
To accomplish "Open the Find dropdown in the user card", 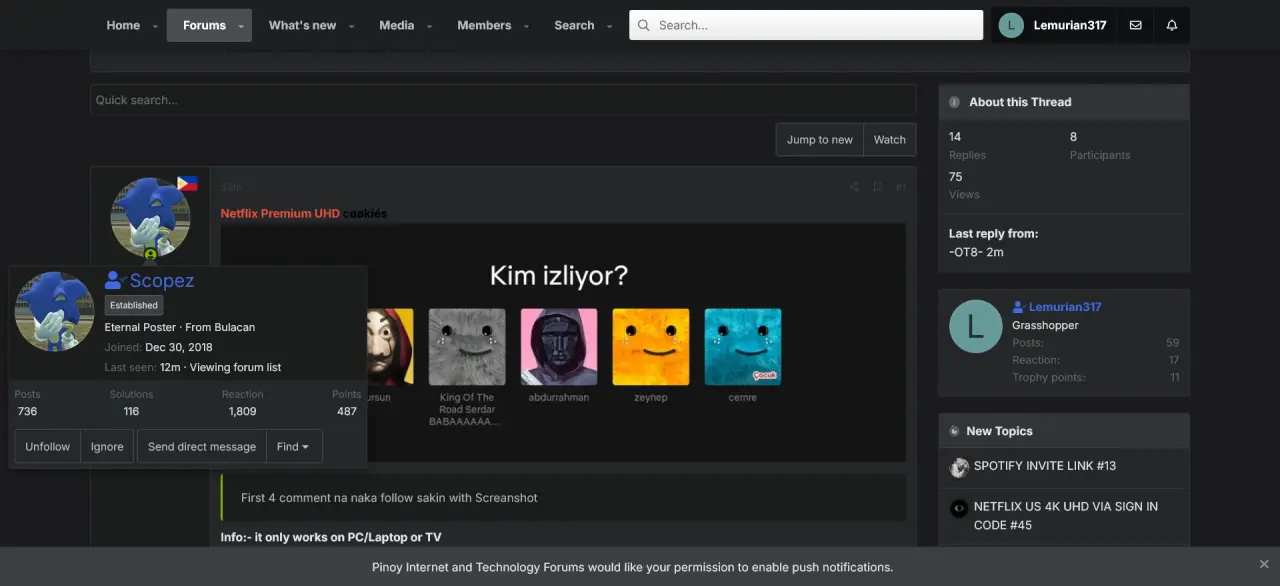I will pos(294,447).
